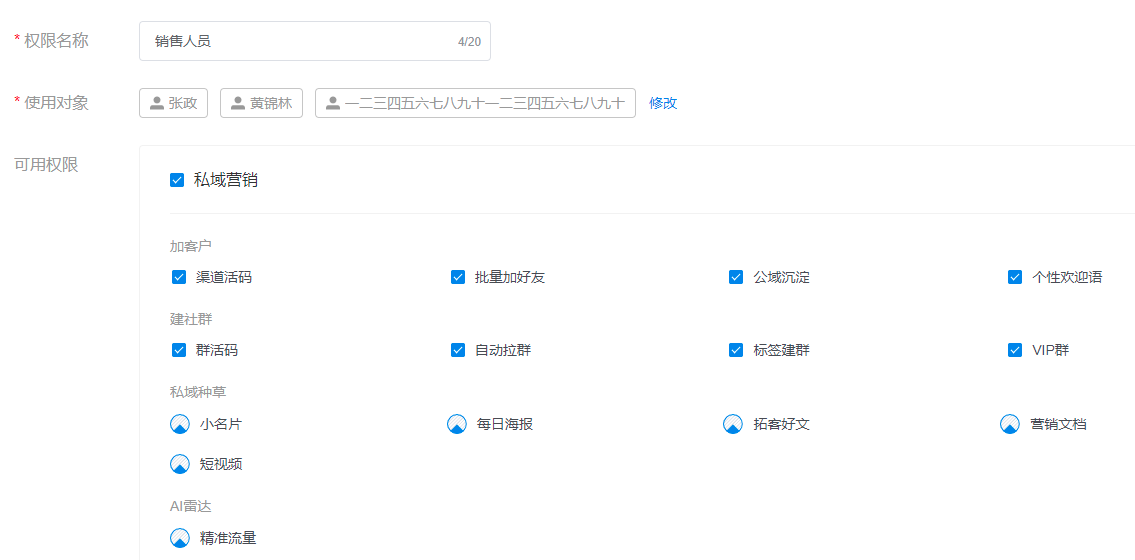Image resolution: width=1135 pixels, height=560 pixels.
Task: Deselect the 标签建群 checkbox
Action: click(736, 350)
